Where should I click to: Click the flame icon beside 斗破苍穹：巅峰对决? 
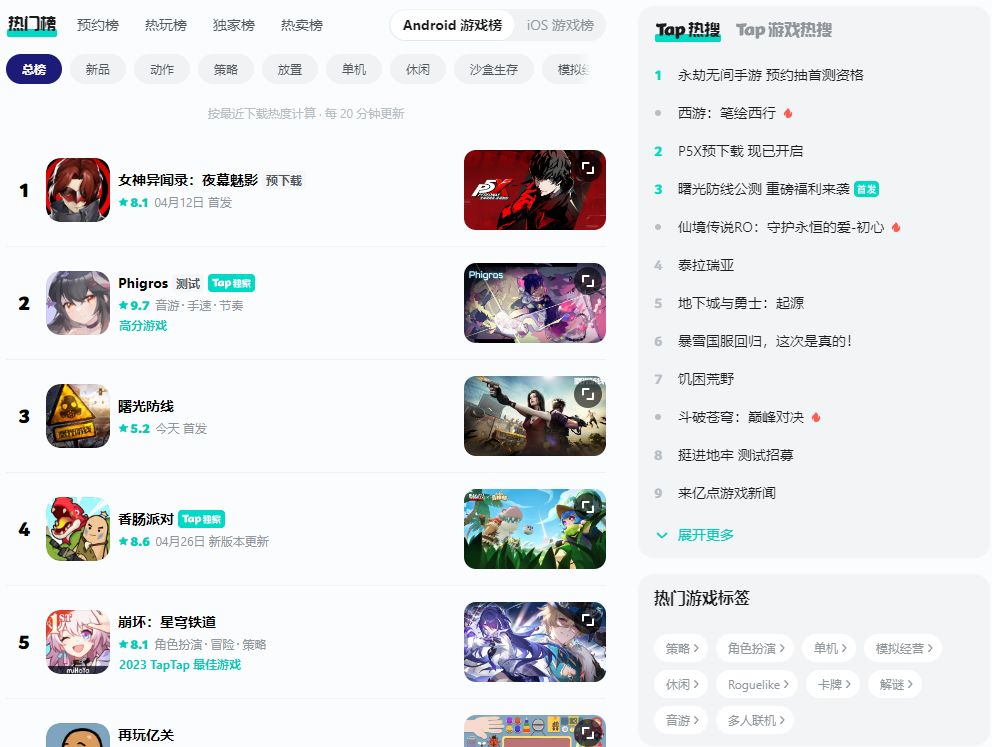(x=816, y=417)
